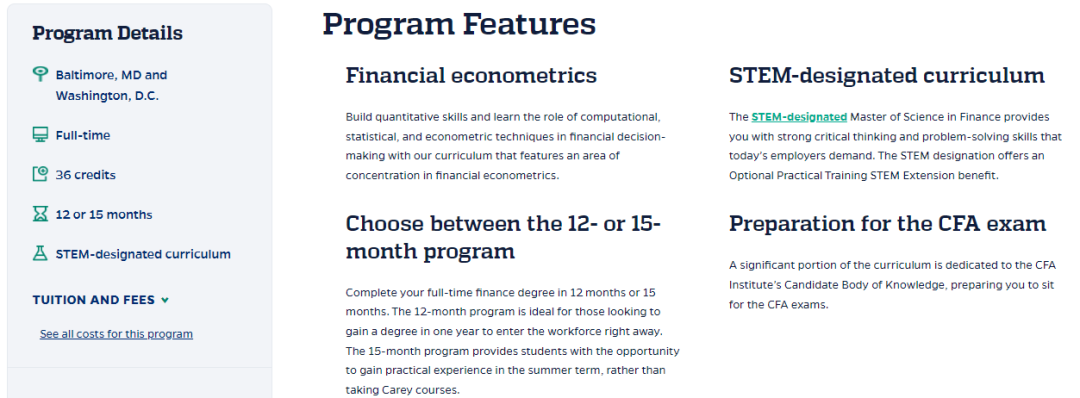Expand the Tuition and Fees chevron
This screenshot has width=1080, height=398.
[165, 300]
